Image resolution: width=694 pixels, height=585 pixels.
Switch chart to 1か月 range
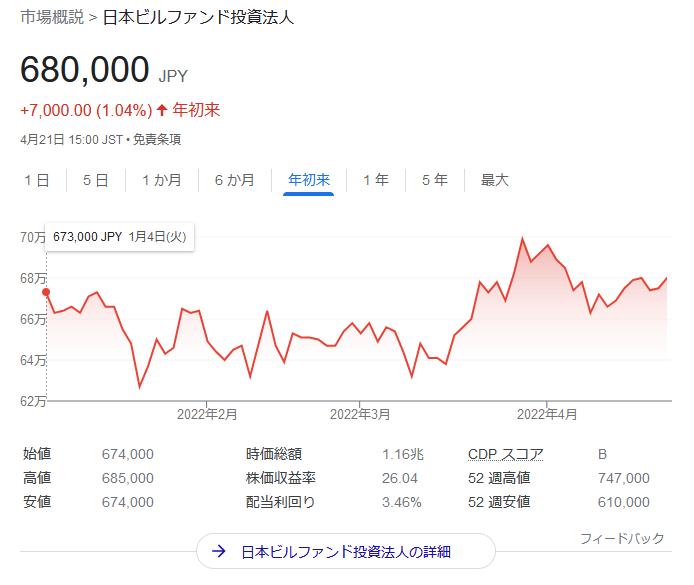(x=162, y=180)
